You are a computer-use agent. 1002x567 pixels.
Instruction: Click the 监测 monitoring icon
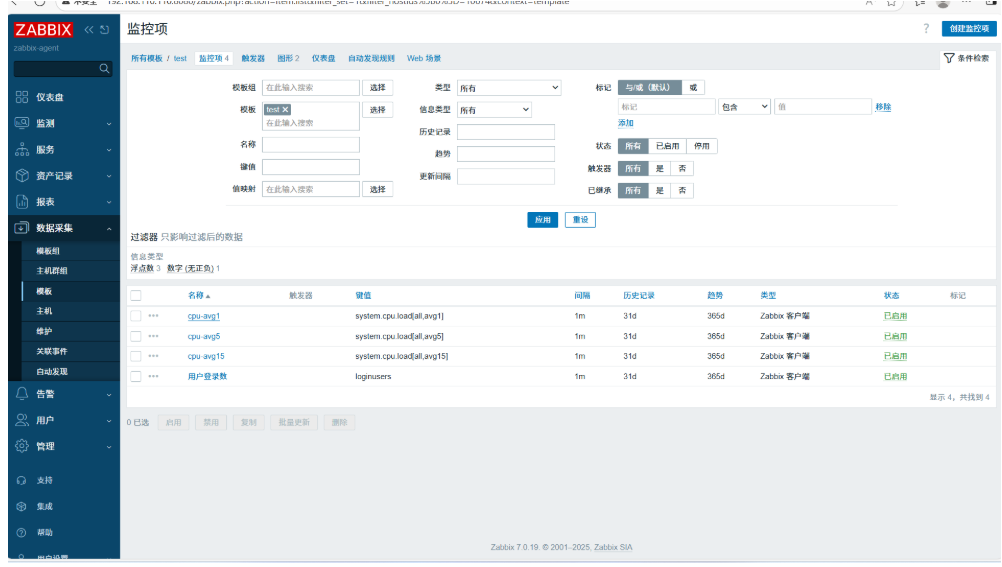[22, 123]
